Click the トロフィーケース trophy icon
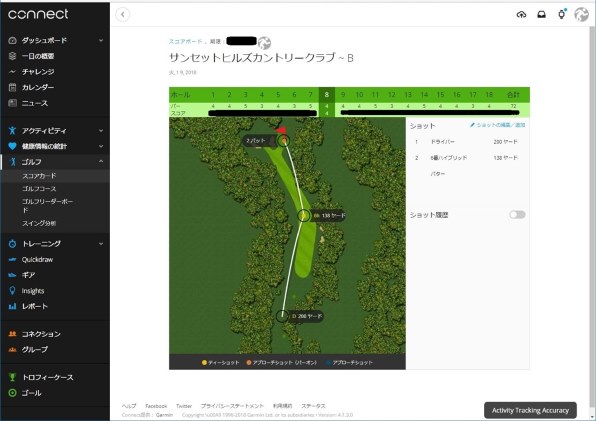Screen dimensions: 596x421 click(12, 377)
